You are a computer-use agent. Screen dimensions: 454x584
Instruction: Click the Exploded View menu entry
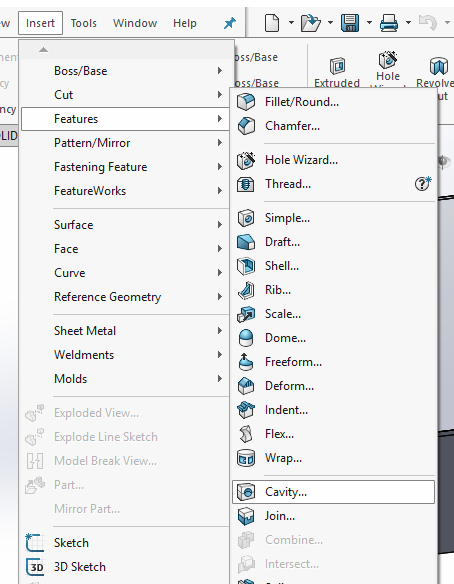[x=126, y=413]
